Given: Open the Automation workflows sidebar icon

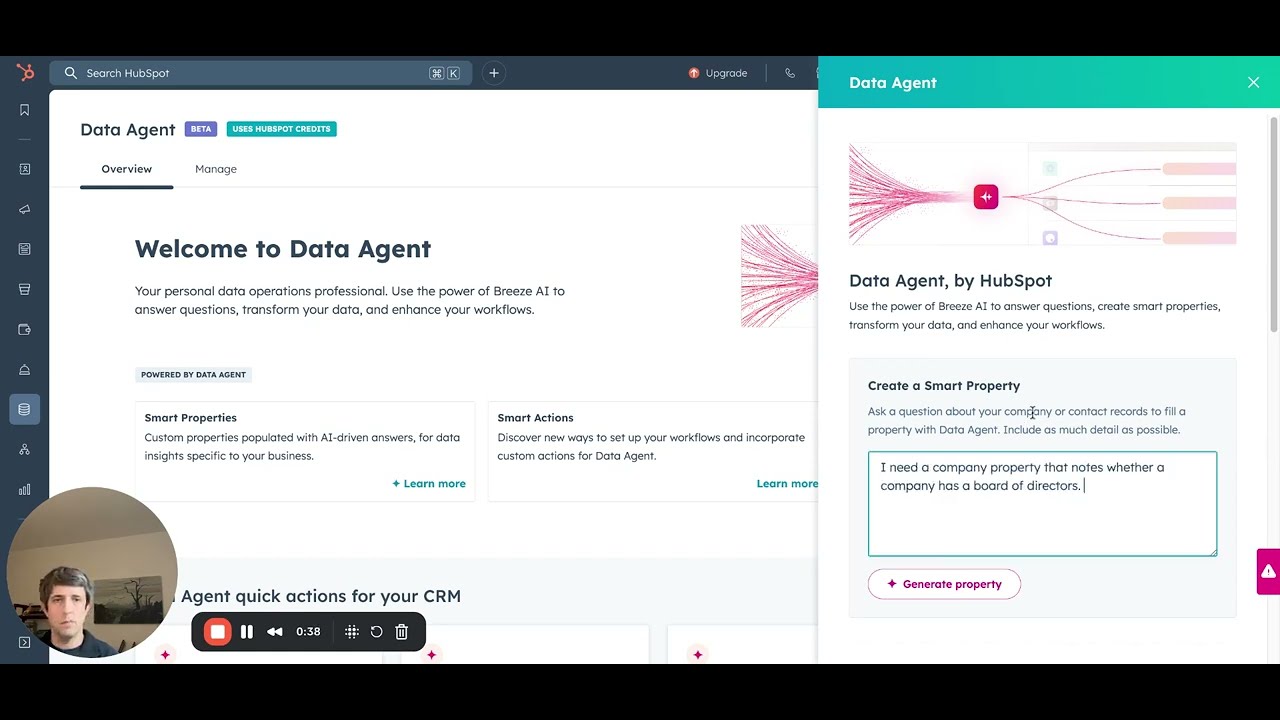Looking at the screenshot, I should [x=25, y=449].
